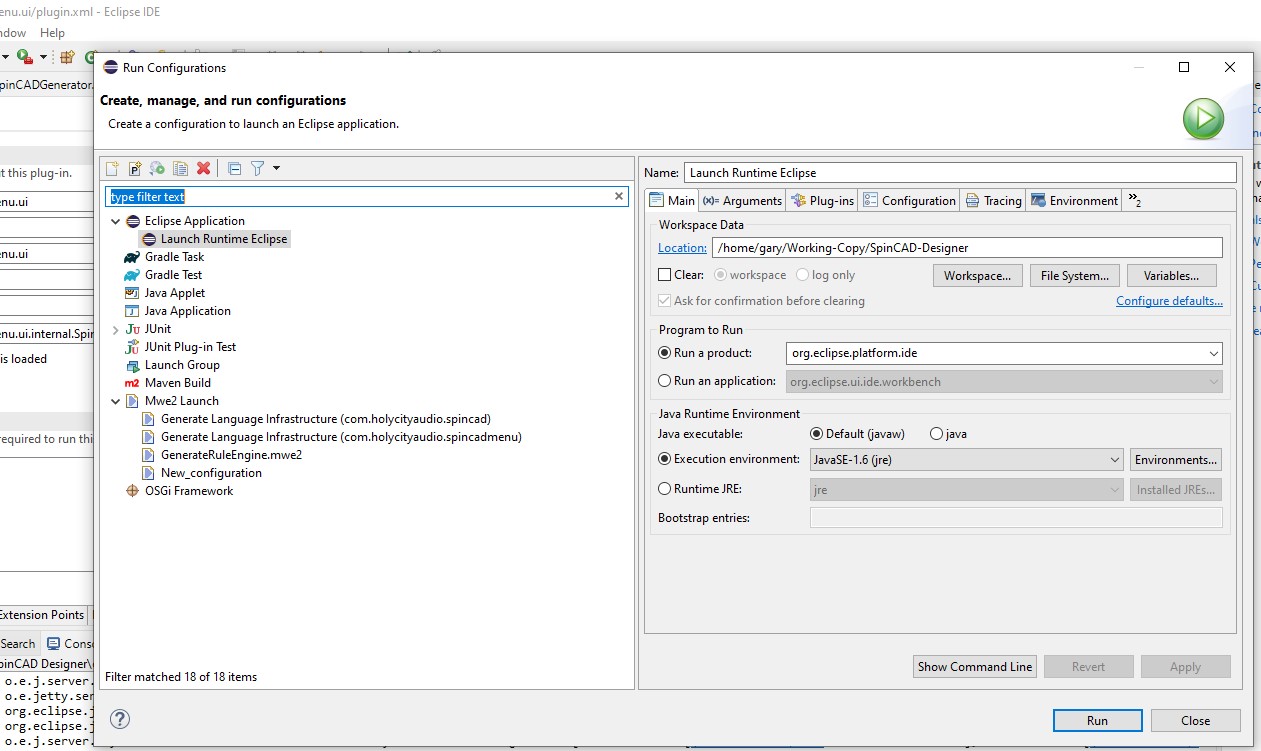Enable the Clear workspace checkbox
Screen dimensions: 1261x751
click(x=665, y=275)
